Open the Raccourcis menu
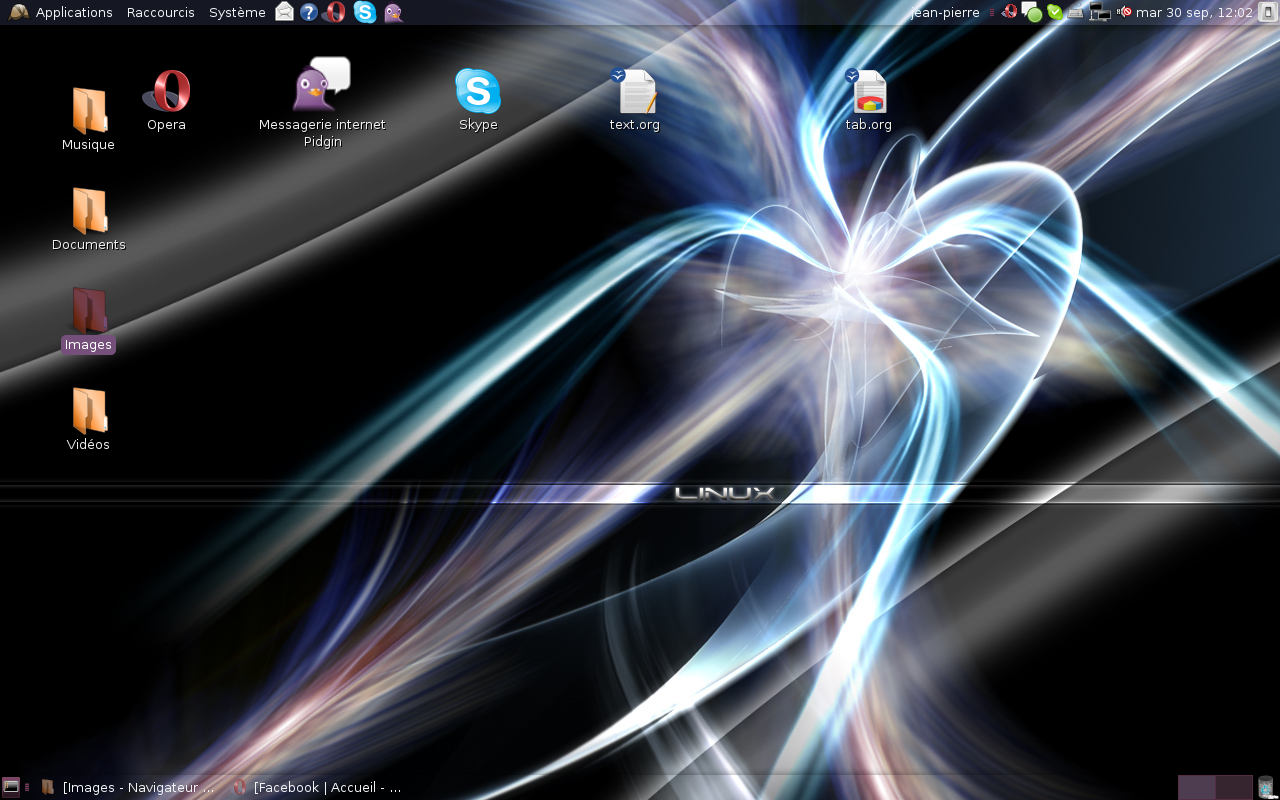 [160, 12]
